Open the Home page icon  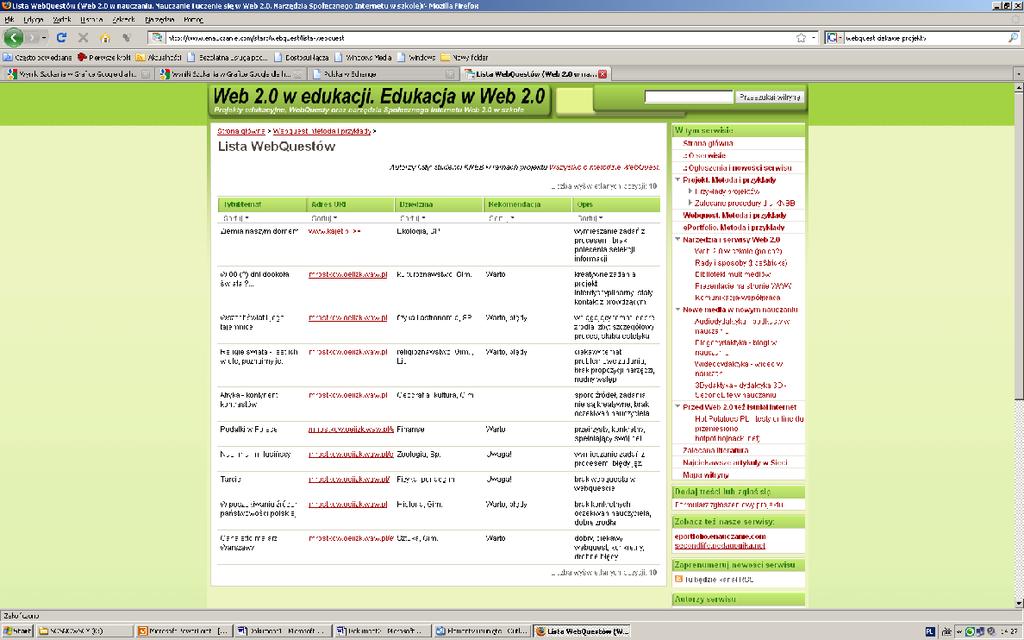[x=105, y=38]
